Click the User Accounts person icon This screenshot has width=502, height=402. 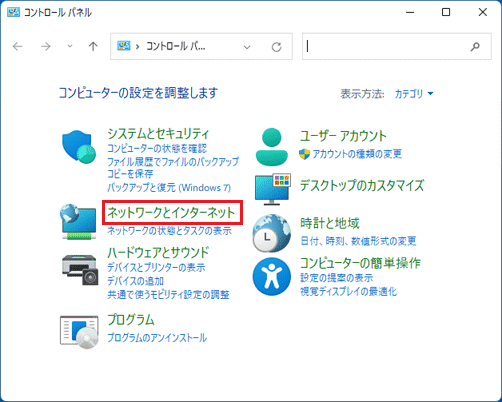pos(272,147)
